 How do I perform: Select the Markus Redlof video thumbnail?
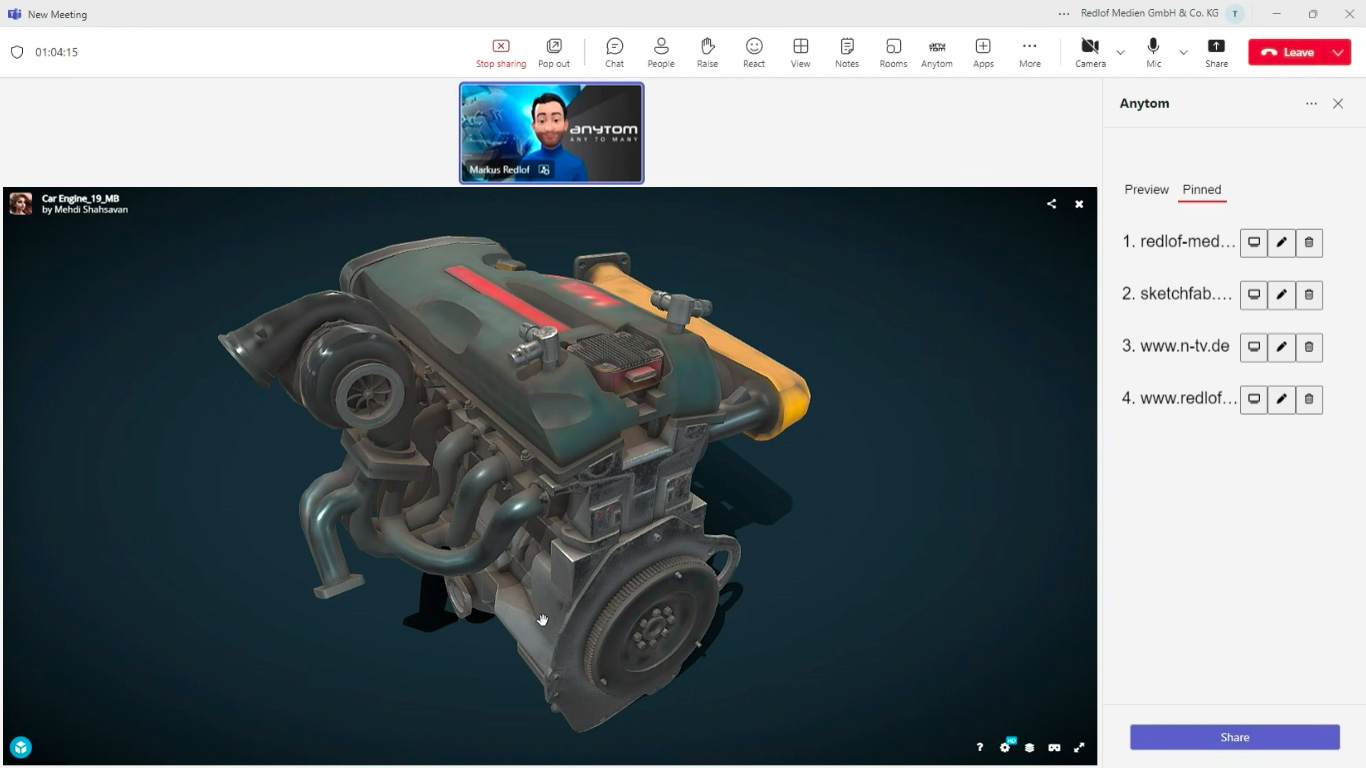click(x=552, y=133)
